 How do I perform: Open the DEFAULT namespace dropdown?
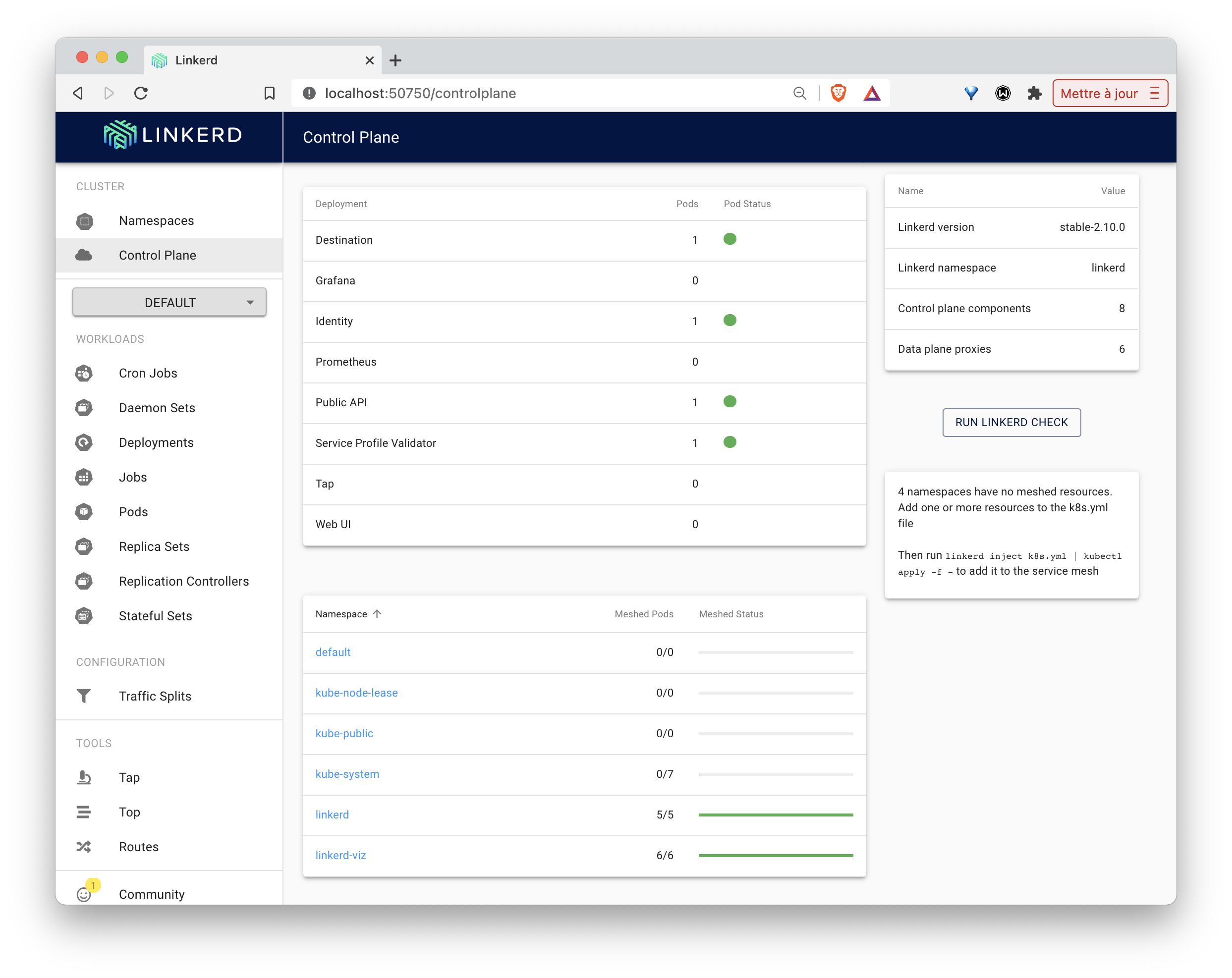click(169, 302)
